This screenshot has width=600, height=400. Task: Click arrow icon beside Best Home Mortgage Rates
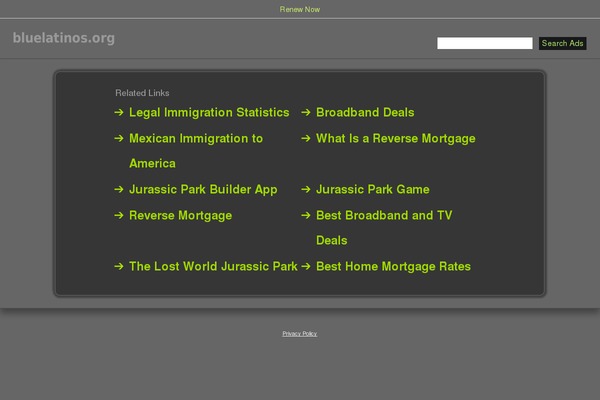click(x=306, y=266)
